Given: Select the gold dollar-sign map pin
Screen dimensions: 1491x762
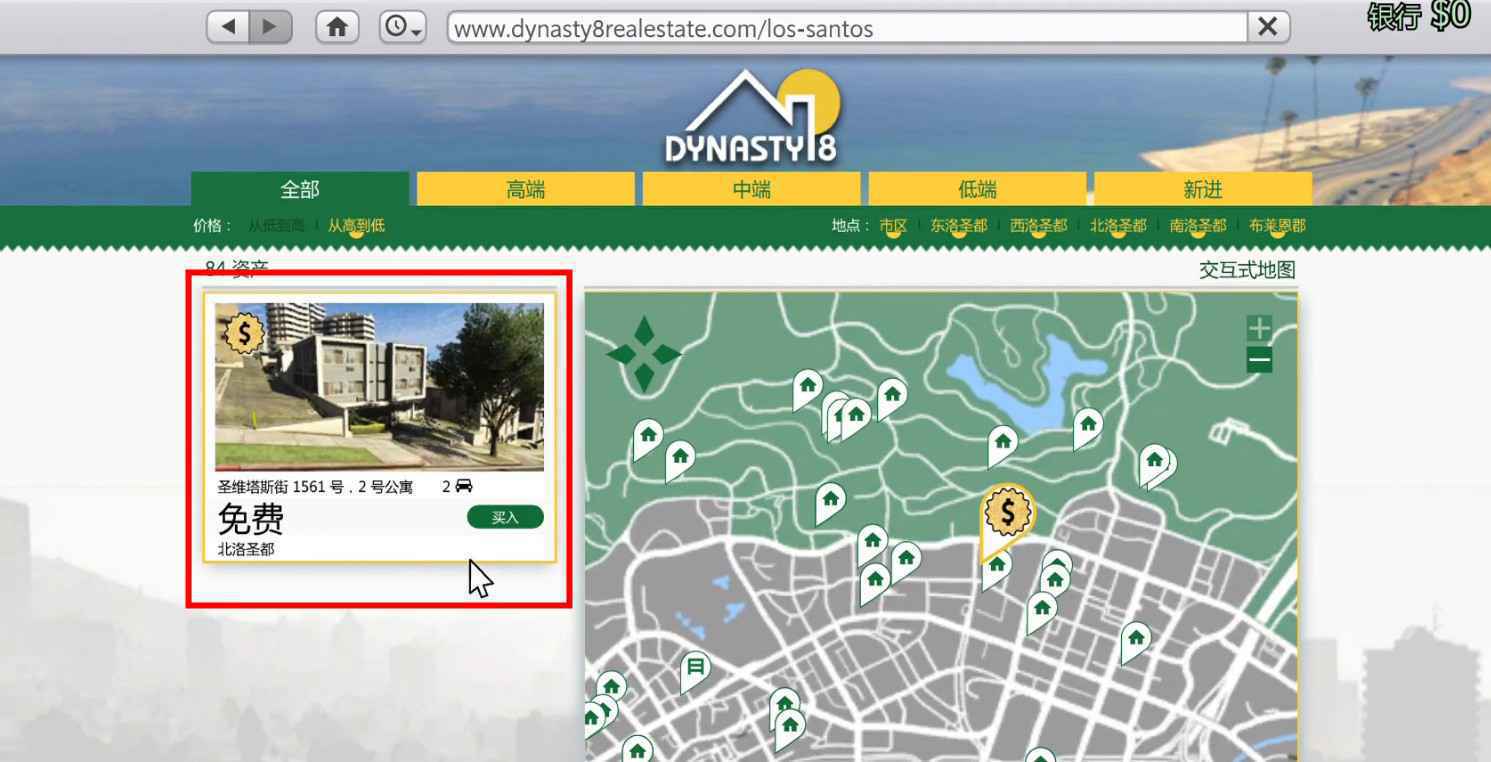Looking at the screenshot, I should click(x=1007, y=512).
